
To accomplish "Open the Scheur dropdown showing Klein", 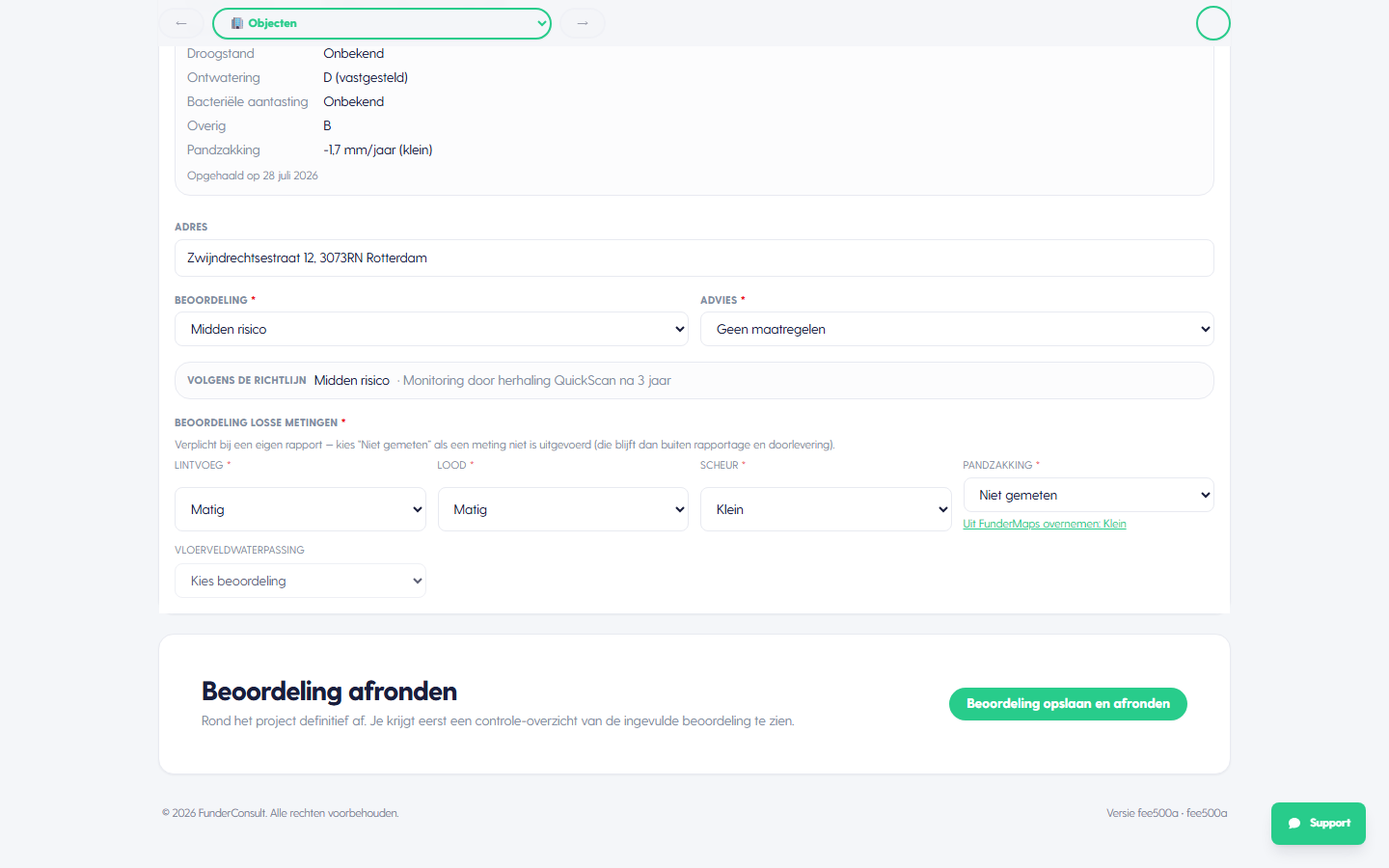I will pos(826,509).
